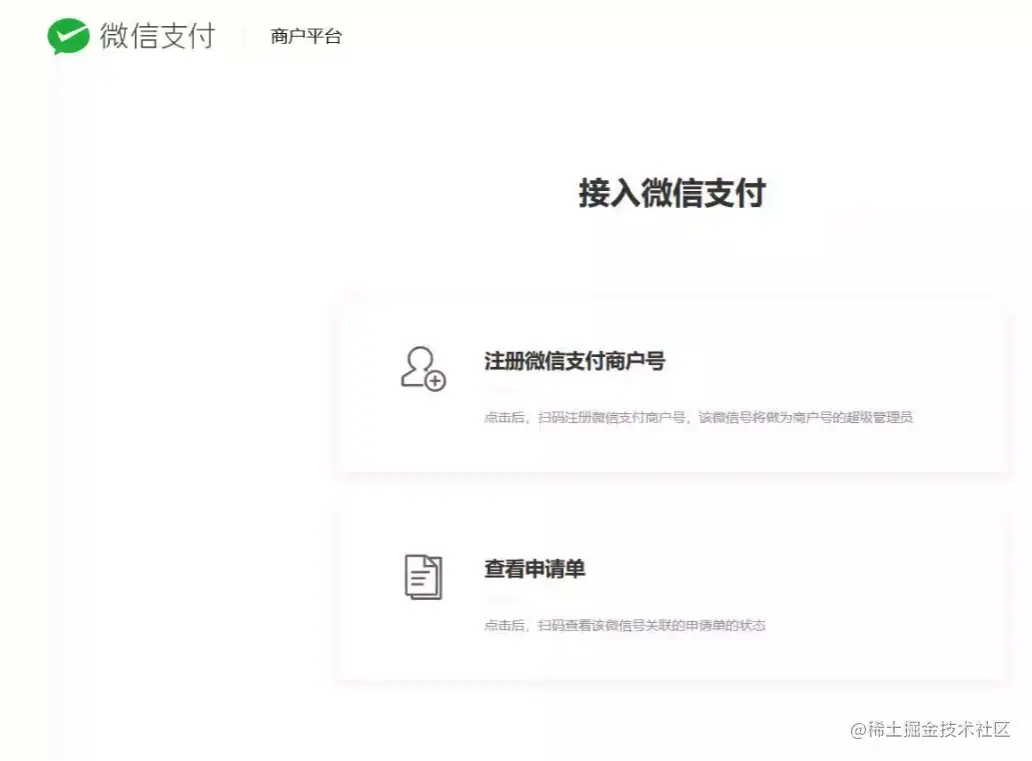Open the 查看申请单 card title
This screenshot has width=1032, height=761.
pyautogui.click(x=534, y=569)
